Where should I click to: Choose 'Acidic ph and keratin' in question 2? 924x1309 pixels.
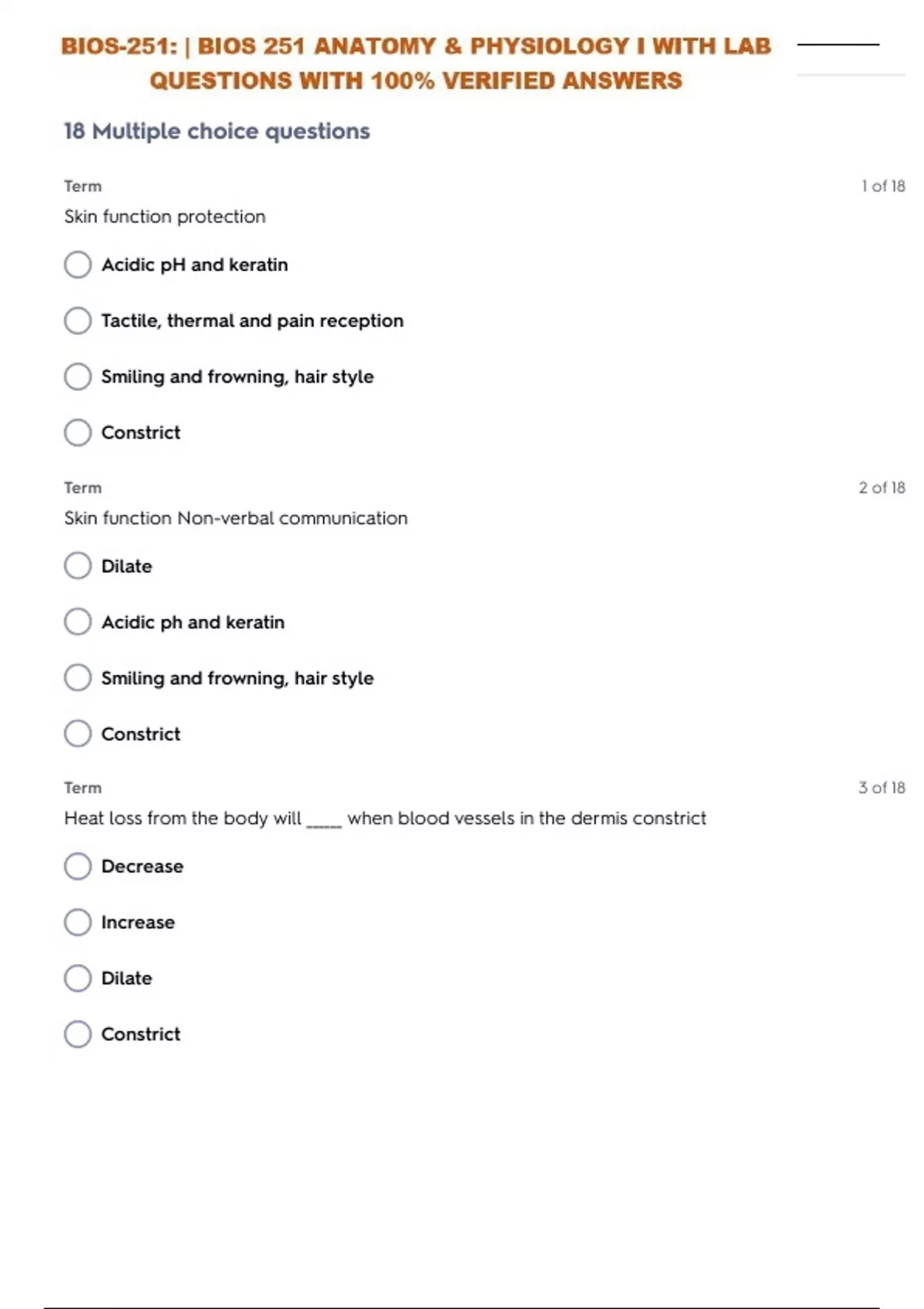[x=78, y=622]
